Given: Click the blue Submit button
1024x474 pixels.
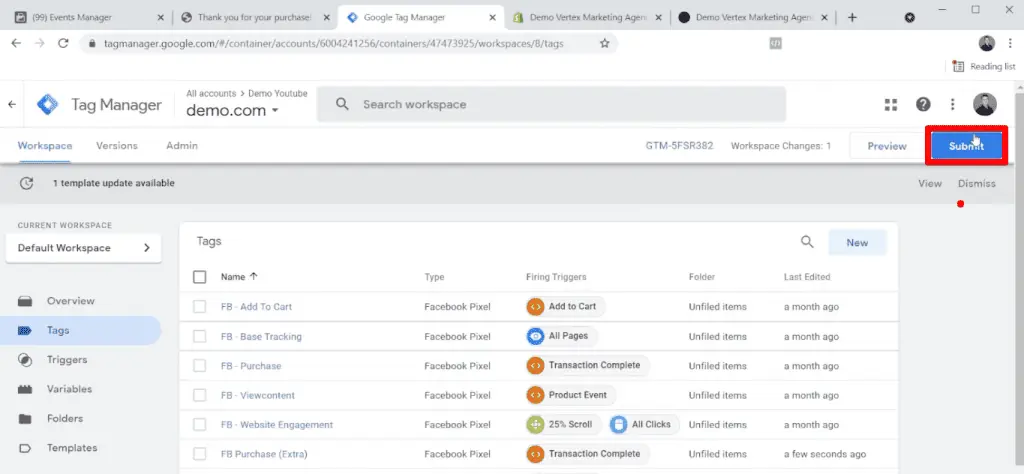Looking at the screenshot, I should (x=965, y=146).
